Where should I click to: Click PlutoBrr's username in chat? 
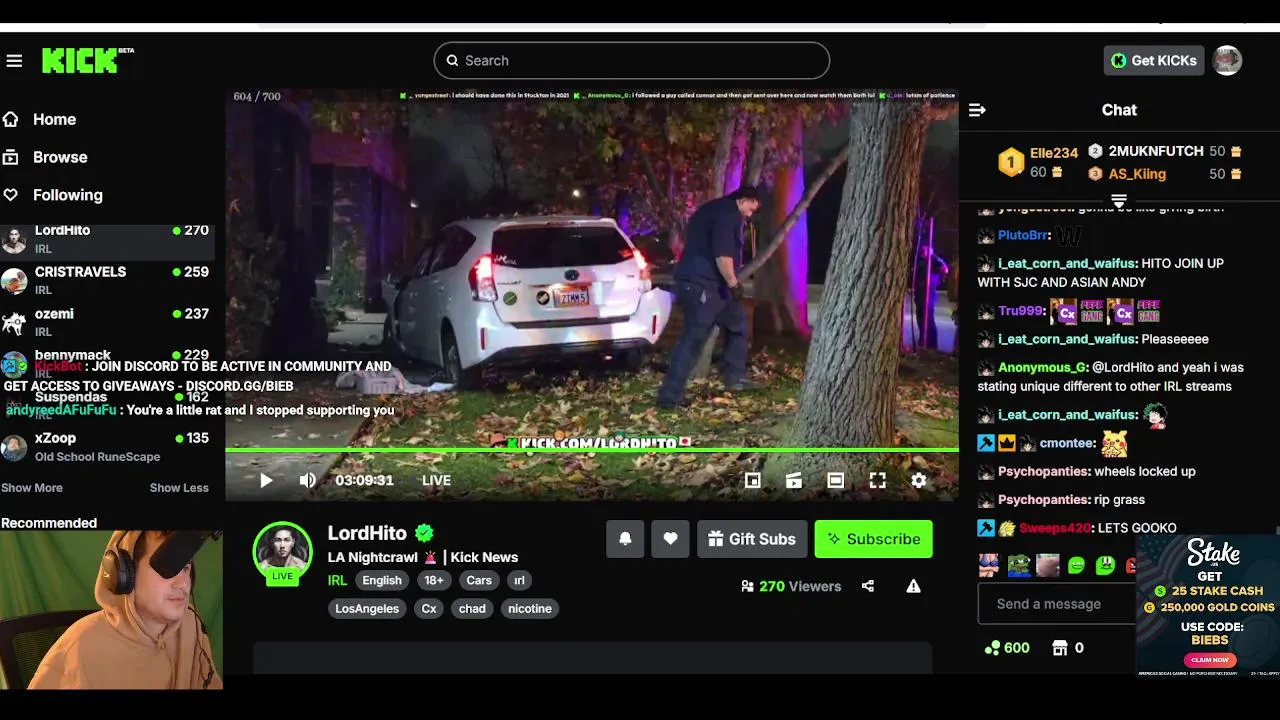pyautogui.click(x=1022, y=235)
